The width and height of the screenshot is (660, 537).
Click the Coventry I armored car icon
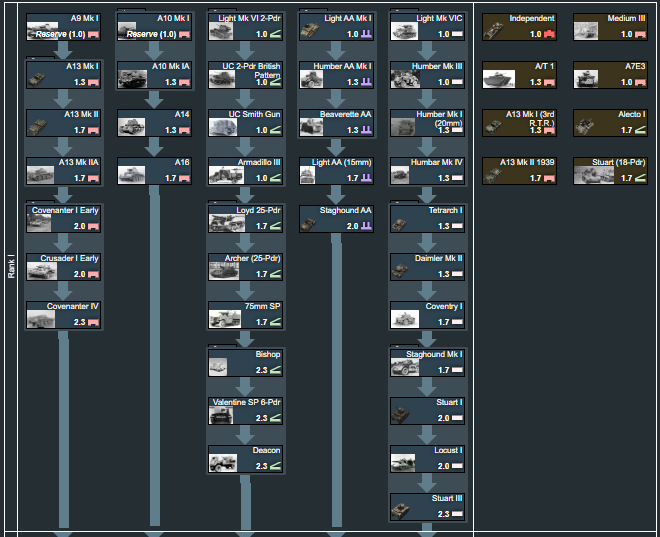point(403,319)
